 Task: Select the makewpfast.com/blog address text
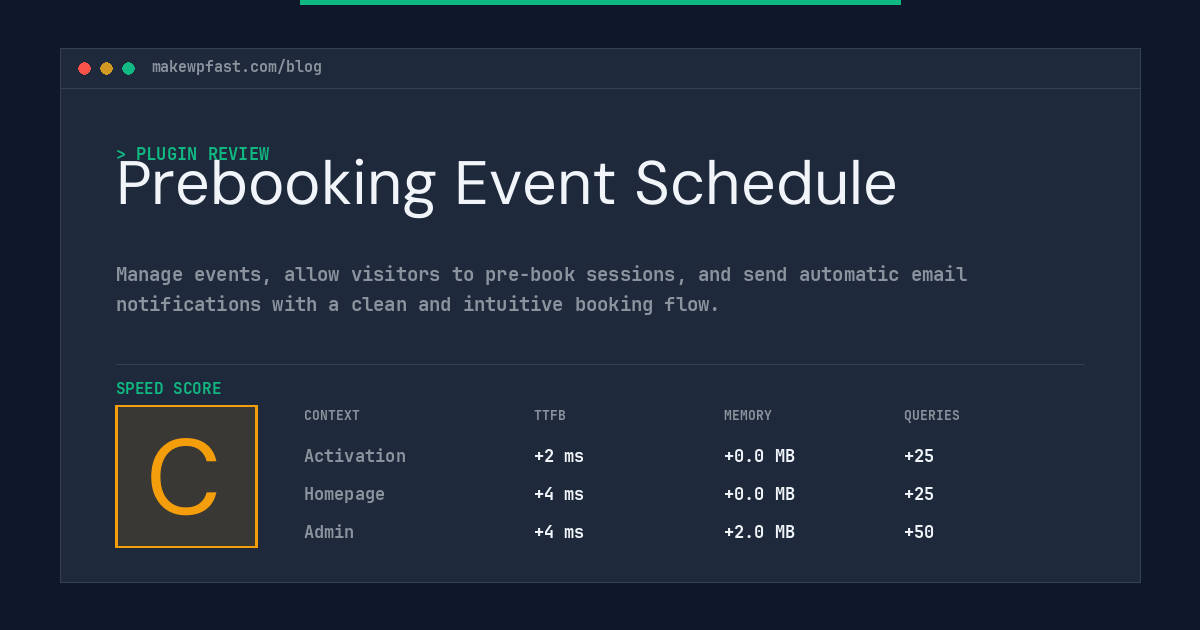[x=237, y=67]
